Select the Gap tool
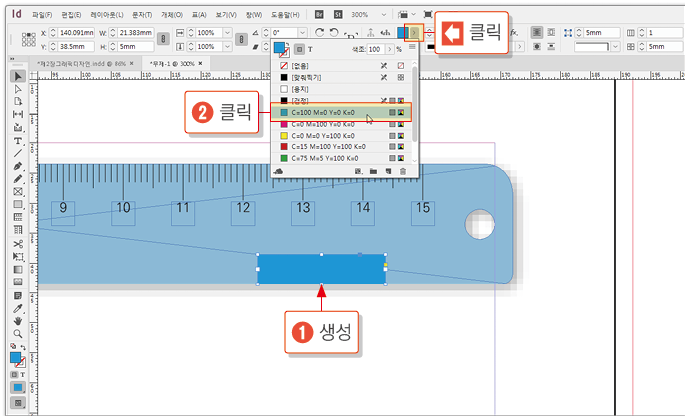The width and height of the screenshot is (685, 416). [18, 114]
